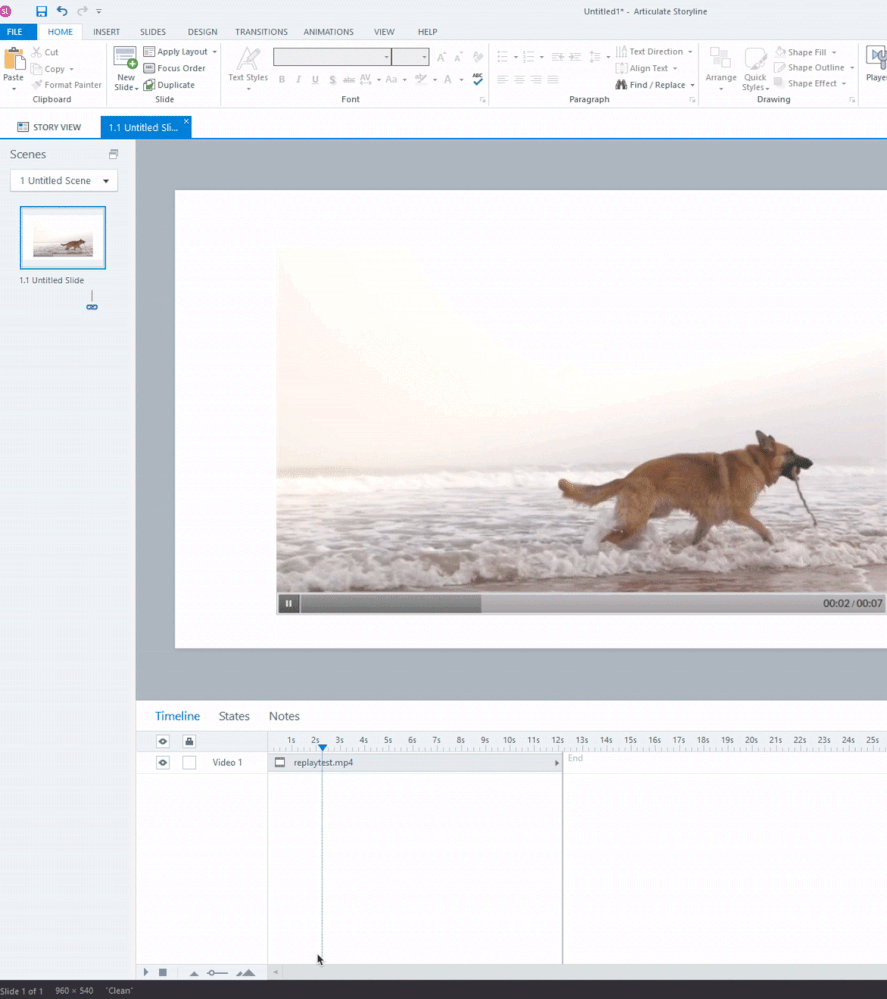Toggle visibility of Video 1 layer
Viewport: 887px width, 999px height.
162,763
